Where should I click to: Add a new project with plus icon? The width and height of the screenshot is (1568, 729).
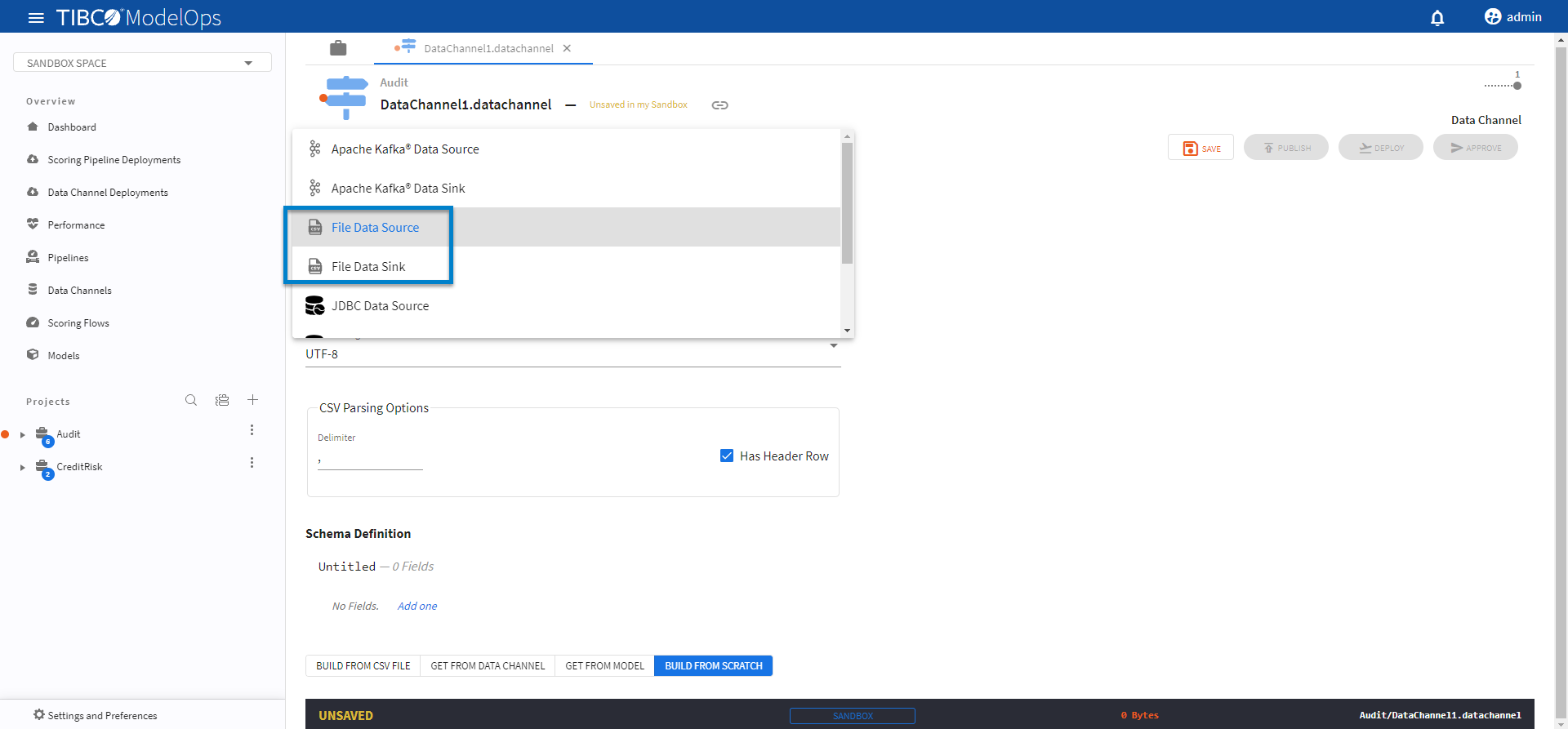click(253, 400)
